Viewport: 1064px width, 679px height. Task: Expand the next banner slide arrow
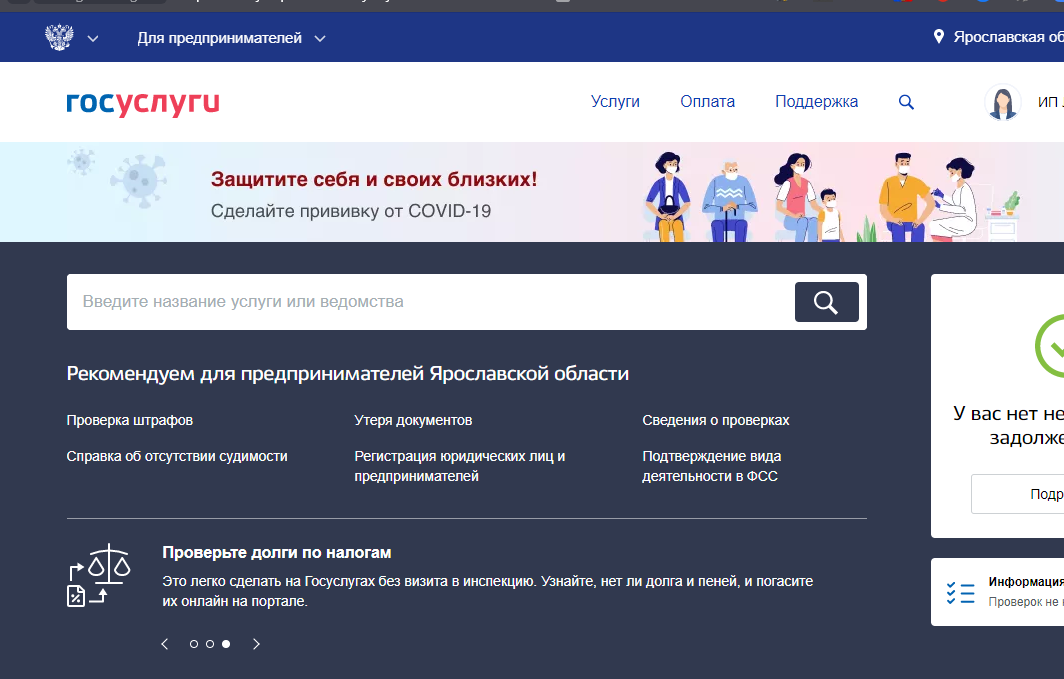tap(256, 644)
